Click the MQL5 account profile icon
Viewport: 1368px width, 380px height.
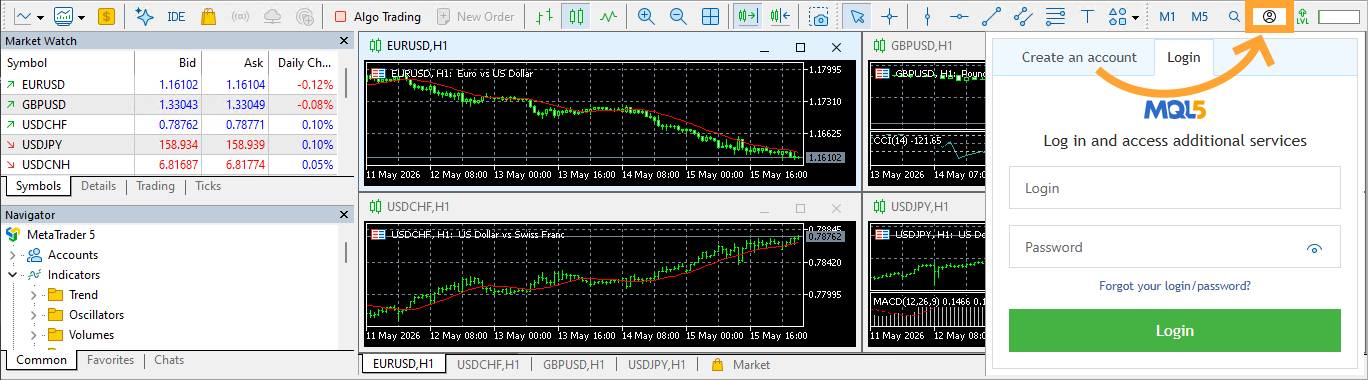tap(1269, 16)
